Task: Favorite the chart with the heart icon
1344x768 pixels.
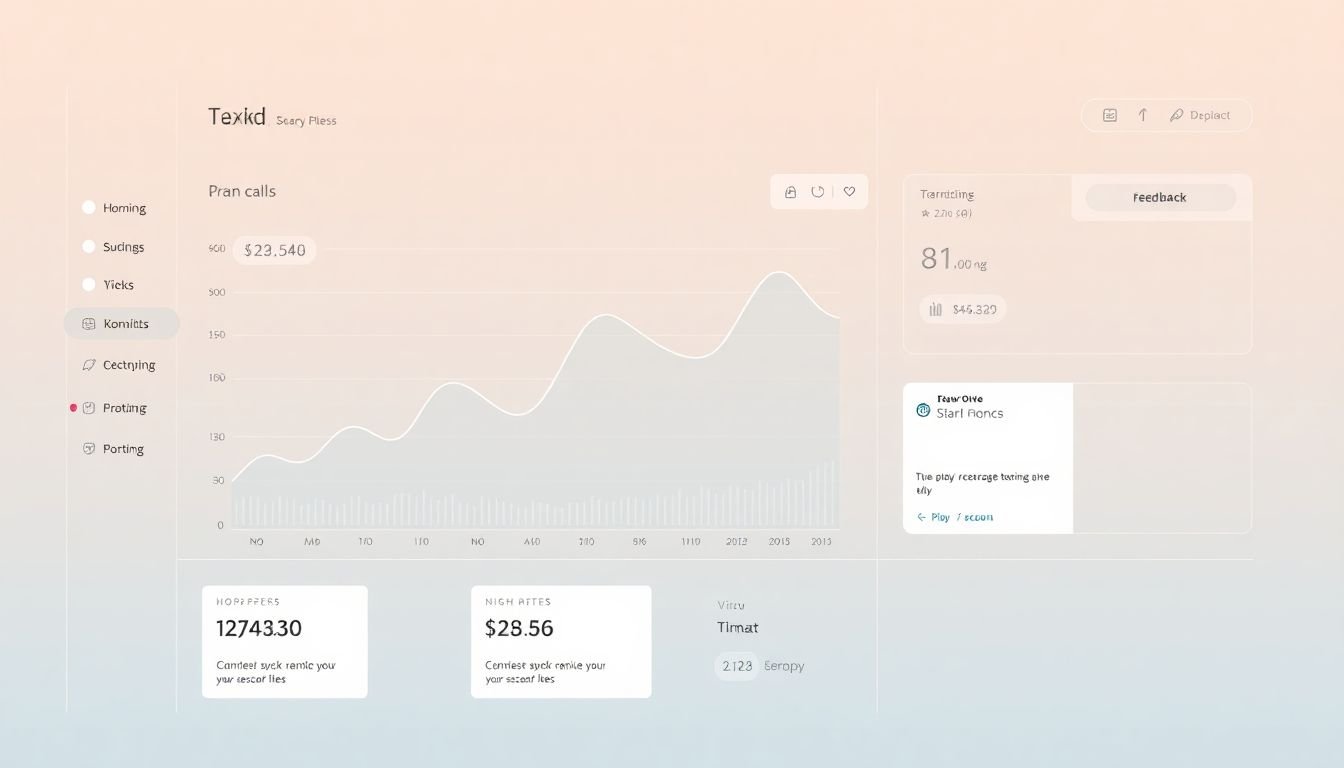Action: (x=849, y=192)
